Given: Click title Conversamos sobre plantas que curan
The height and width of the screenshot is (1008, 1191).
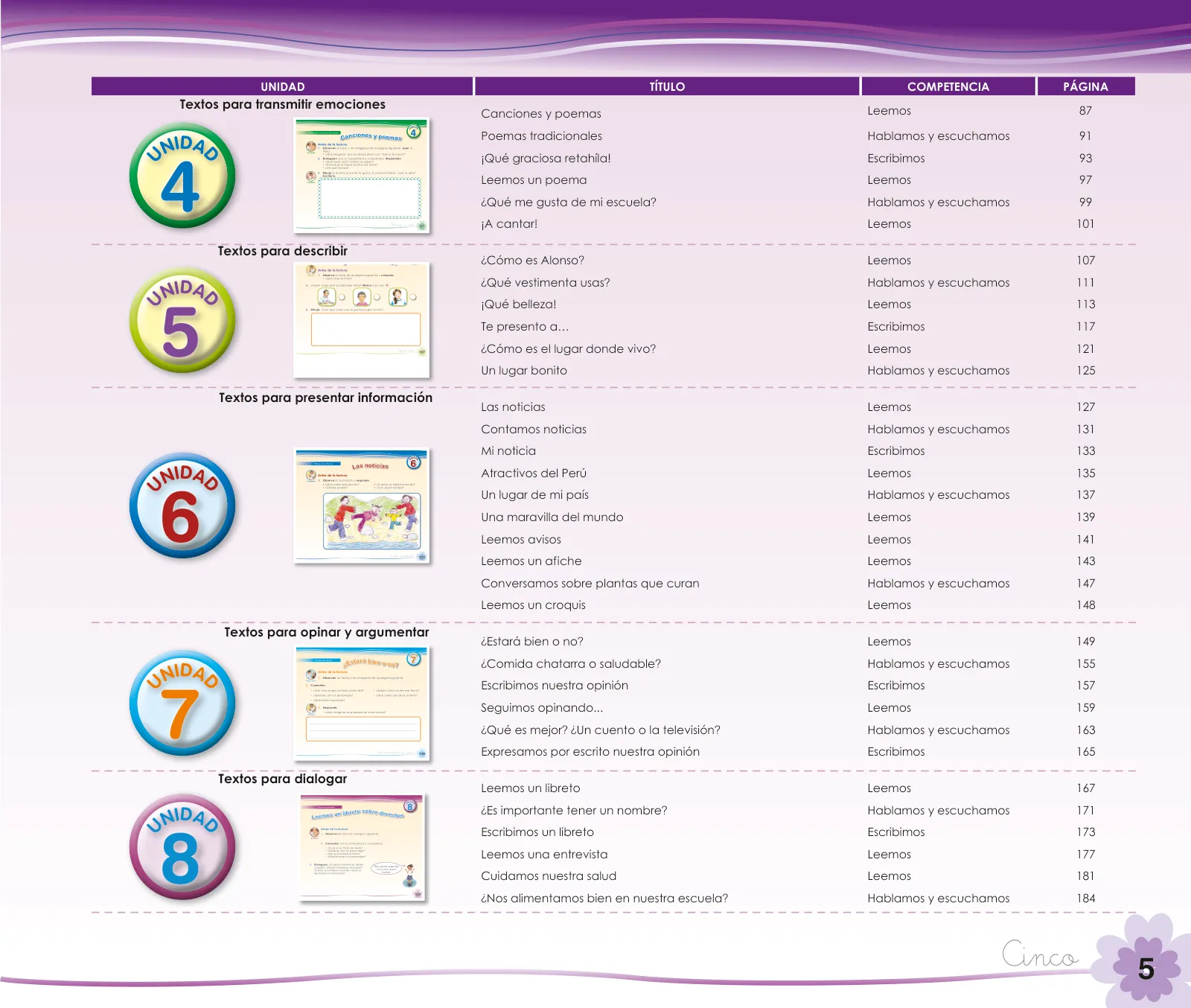Looking at the screenshot, I should point(590,584).
